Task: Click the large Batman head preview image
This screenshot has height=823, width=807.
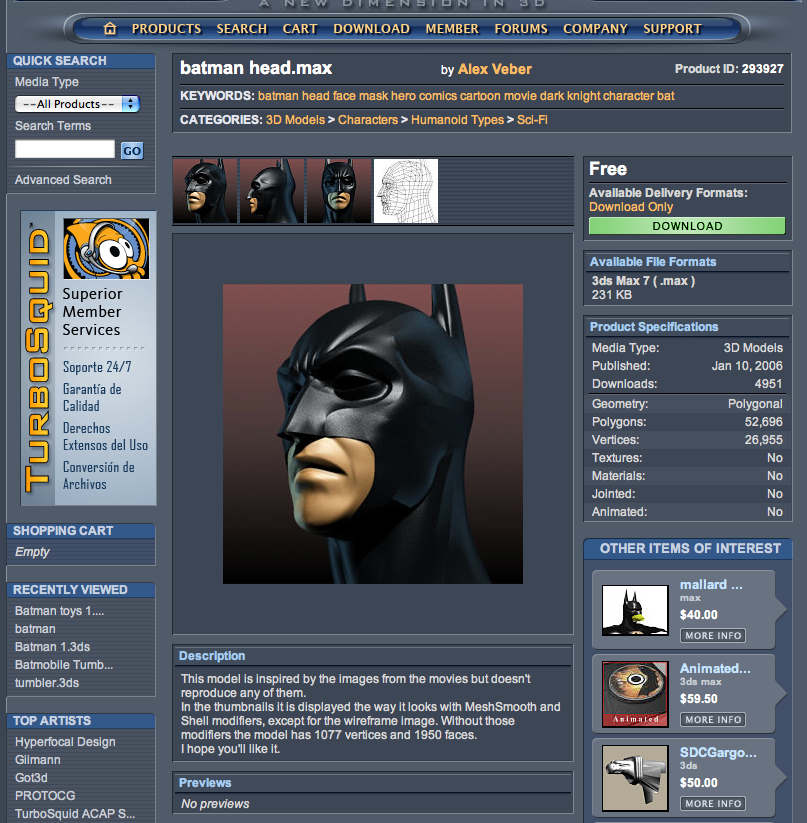Action: pos(373,434)
